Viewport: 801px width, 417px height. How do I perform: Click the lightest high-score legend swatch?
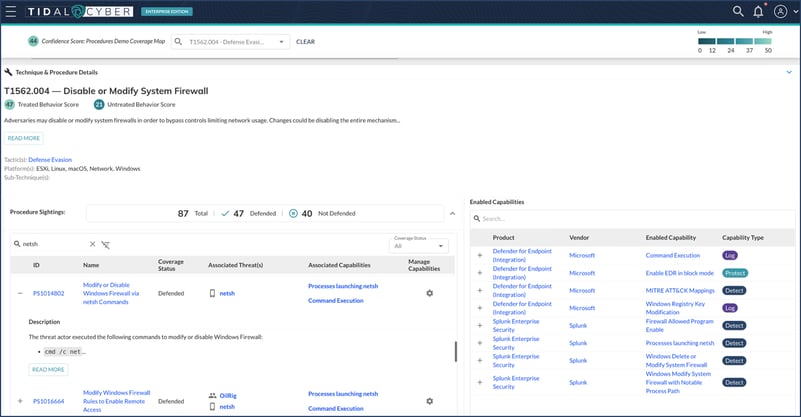click(x=763, y=41)
